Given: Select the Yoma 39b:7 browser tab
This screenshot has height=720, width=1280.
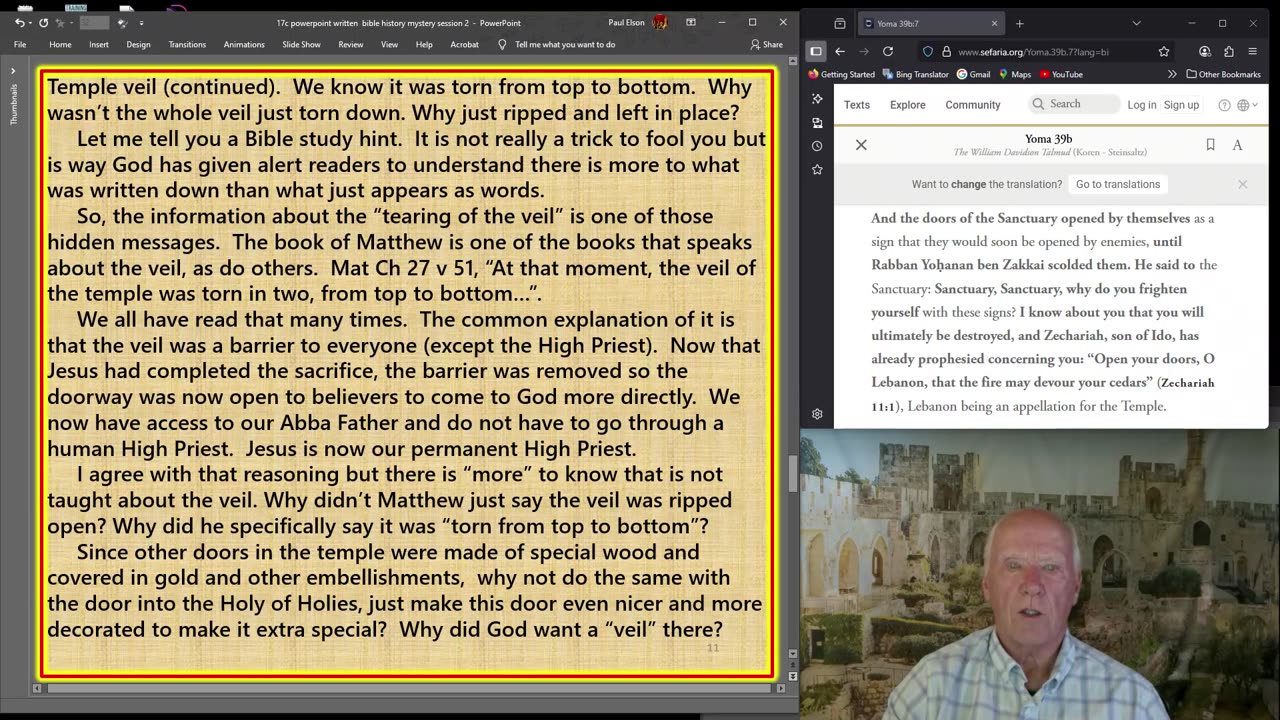Looking at the screenshot, I should (x=930, y=23).
